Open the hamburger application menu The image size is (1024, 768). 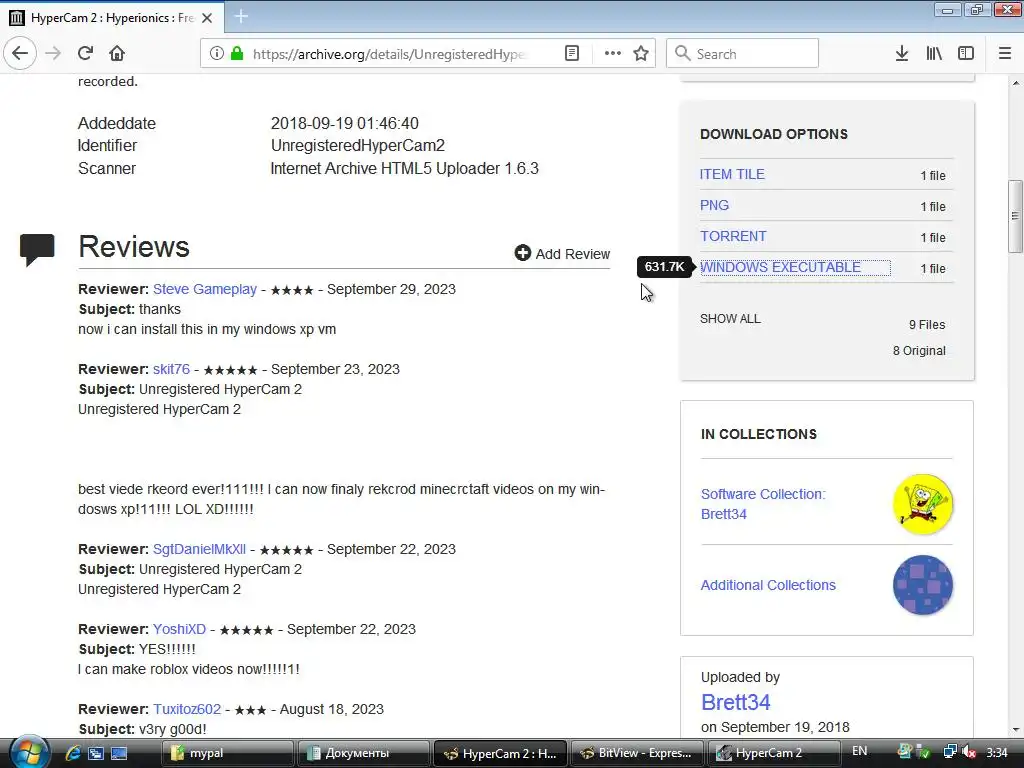coord(1005,53)
